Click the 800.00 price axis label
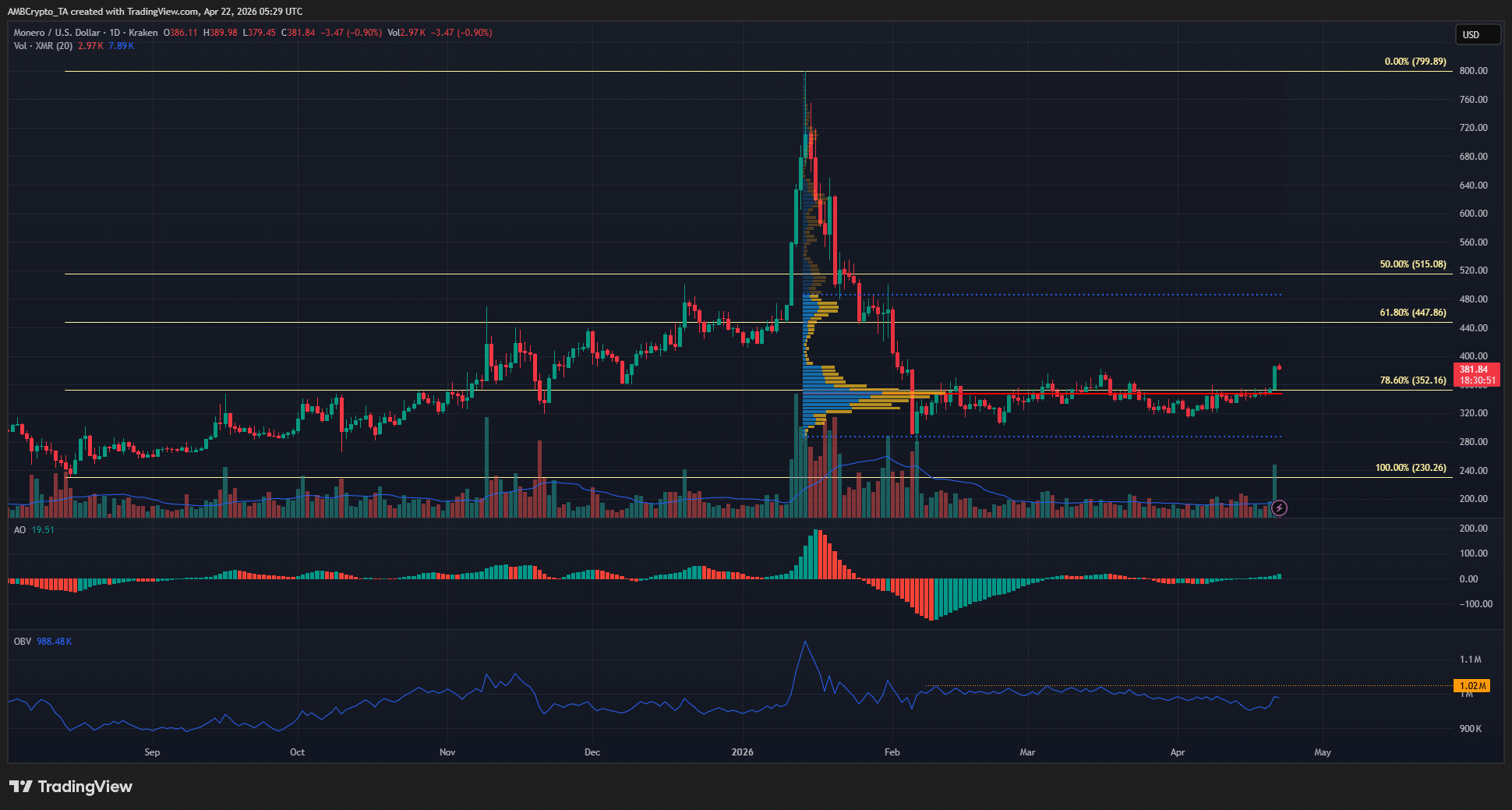1512x810 pixels. tap(1473, 71)
